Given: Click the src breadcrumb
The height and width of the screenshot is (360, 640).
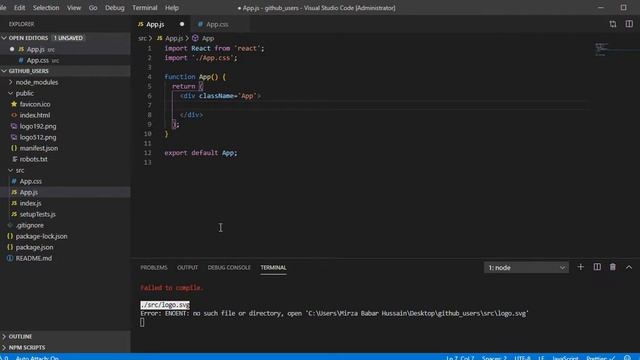Looking at the screenshot, I should (142, 38).
